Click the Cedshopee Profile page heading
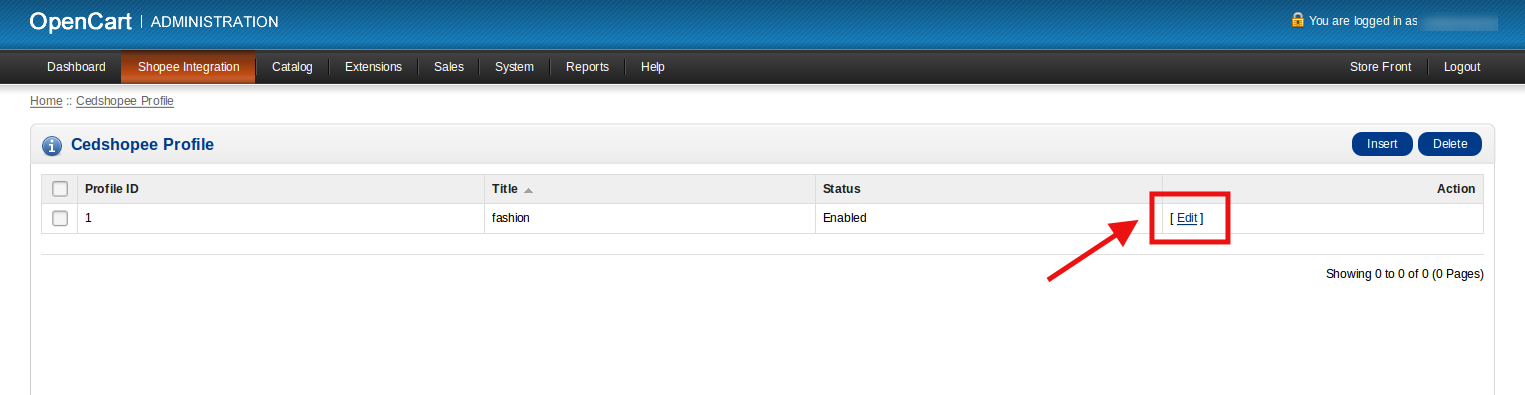 pyautogui.click(x=142, y=145)
